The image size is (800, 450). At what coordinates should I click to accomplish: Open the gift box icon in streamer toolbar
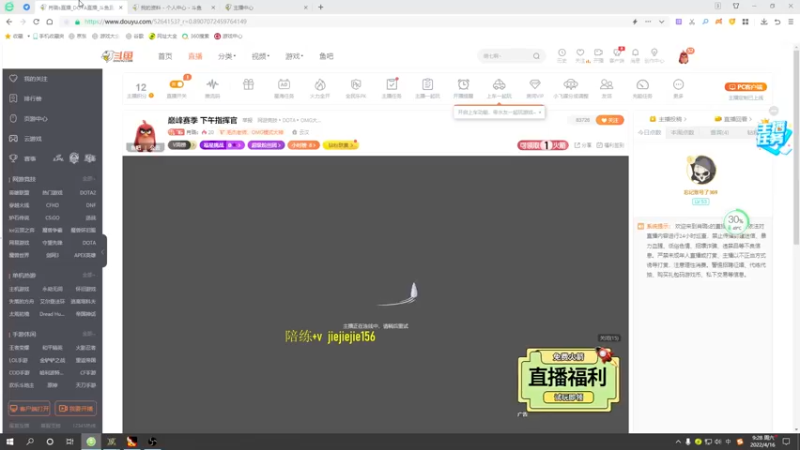coord(248,84)
